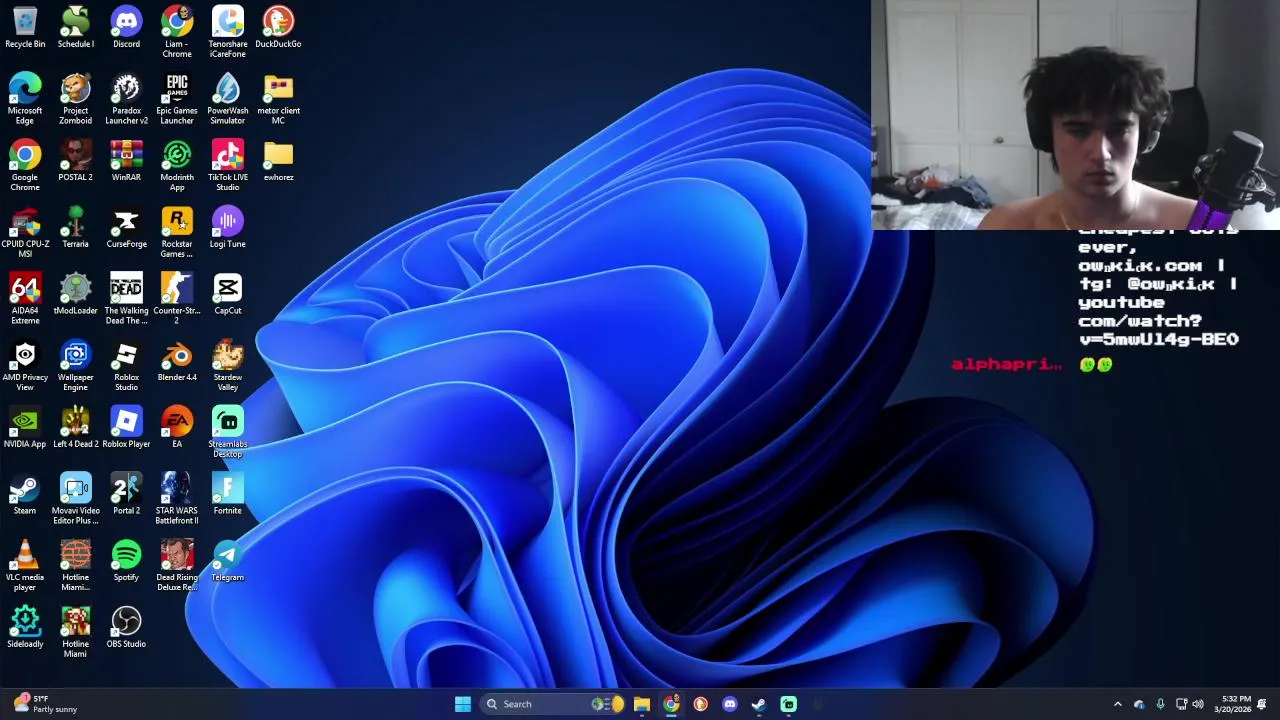Select TikTok LIVE Studio icon
Screen dimensions: 1280x720
pyautogui.click(x=228, y=166)
